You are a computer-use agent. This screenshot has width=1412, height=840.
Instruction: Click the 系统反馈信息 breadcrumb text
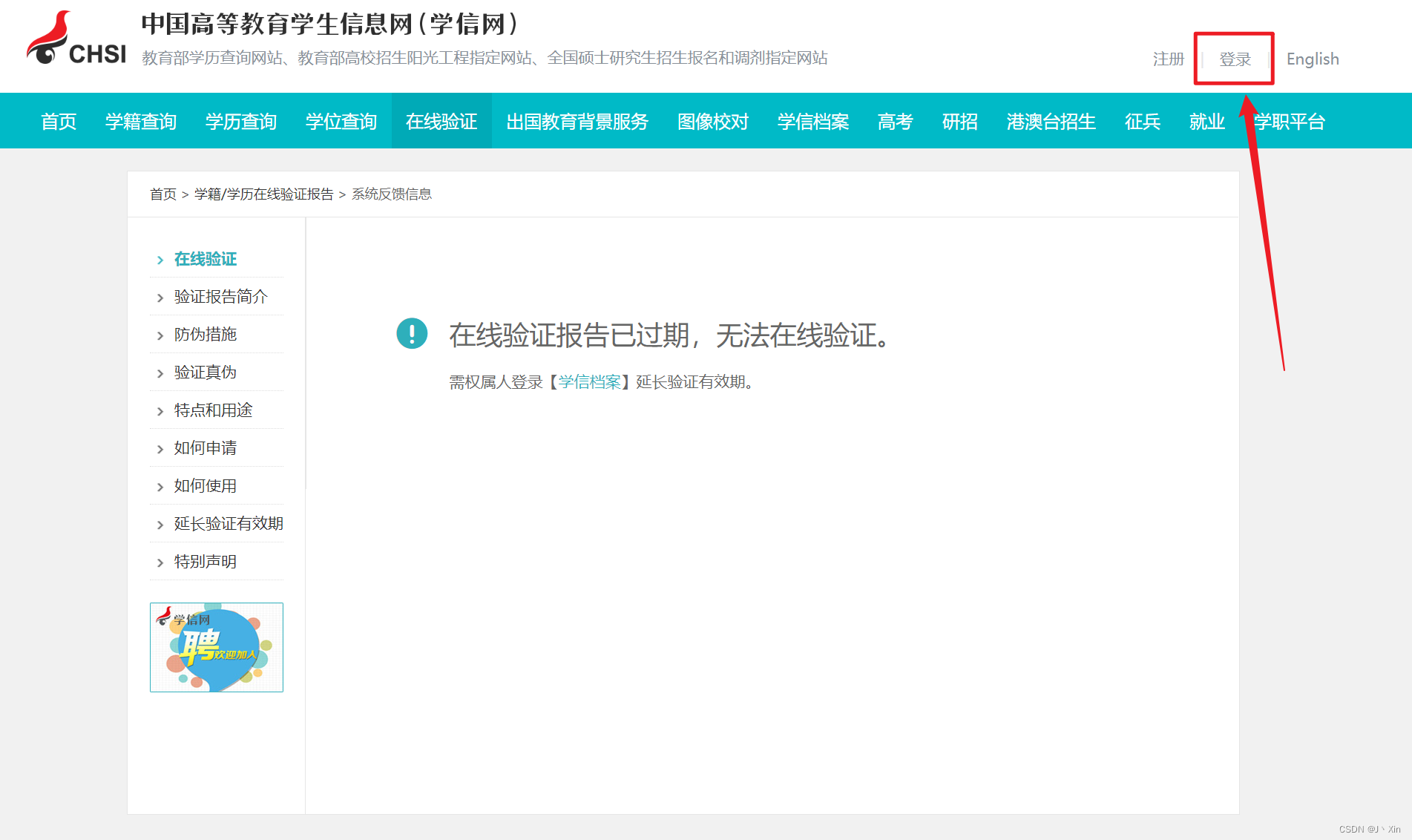click(x=392, y=194)
